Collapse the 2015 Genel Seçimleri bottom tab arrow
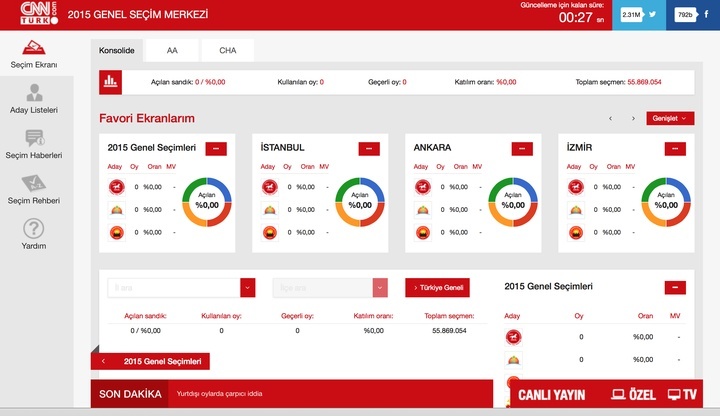Viewport: 720px width, 416px height. pyautogui.click(x=104, y=361)
